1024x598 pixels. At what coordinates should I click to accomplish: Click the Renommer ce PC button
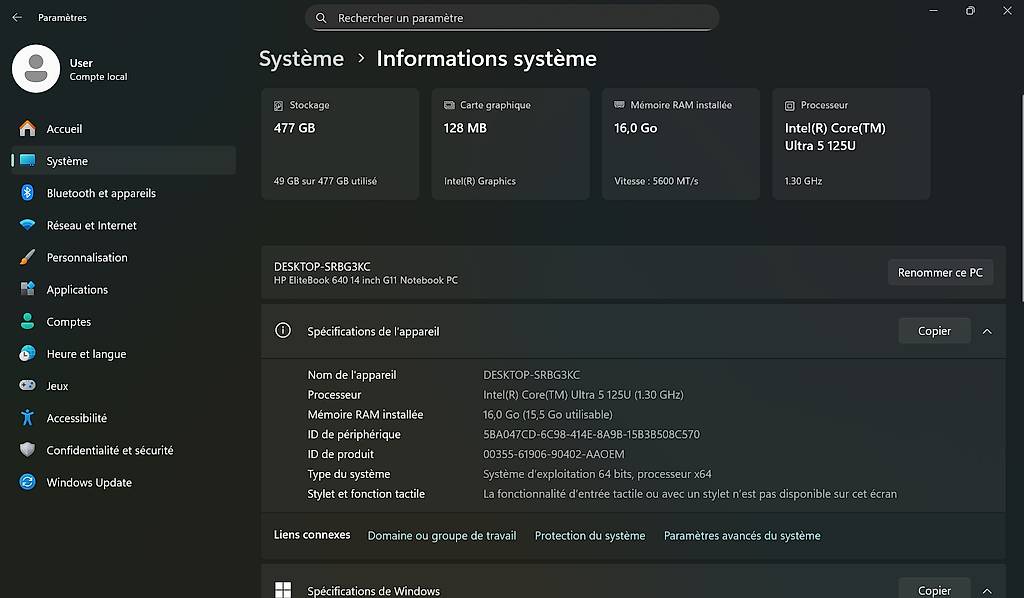(x=939, y=271)
